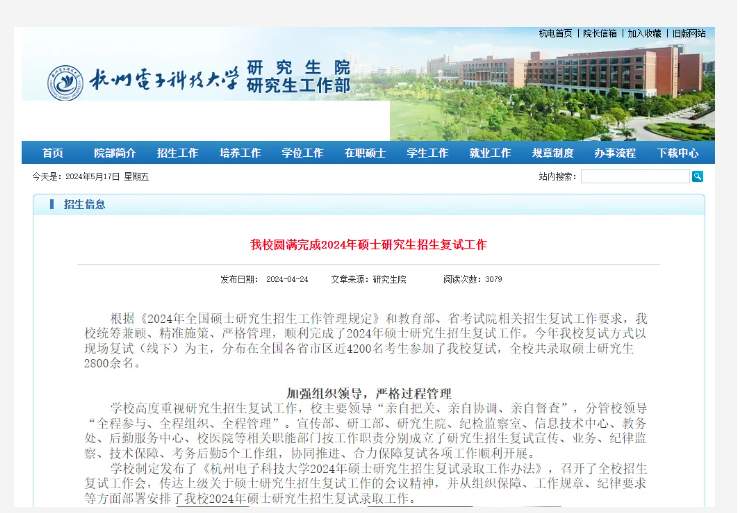
Task: Go to 招生工作 in navigation bar
Action: point(177,153)
